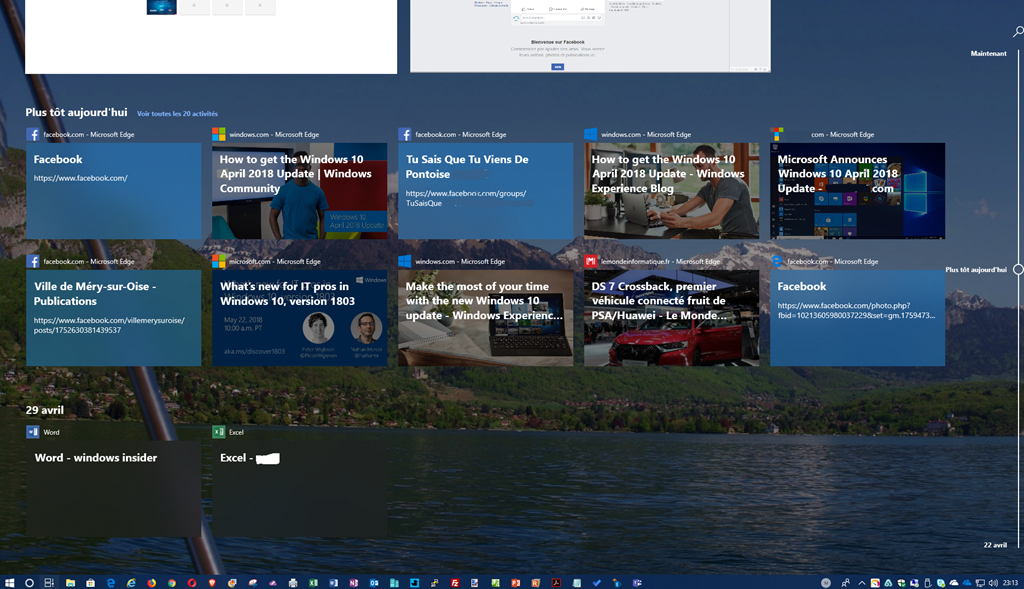
Task: Open Firefox from the taskbar
Action: 152,582
